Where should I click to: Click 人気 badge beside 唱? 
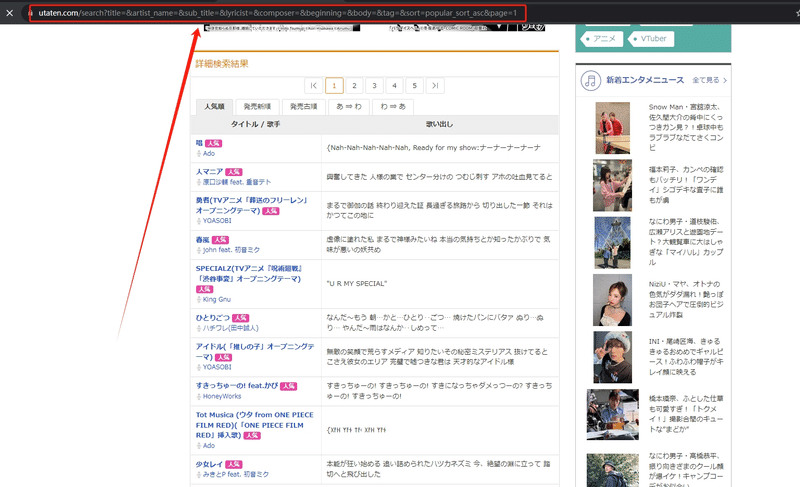point(213,143)
